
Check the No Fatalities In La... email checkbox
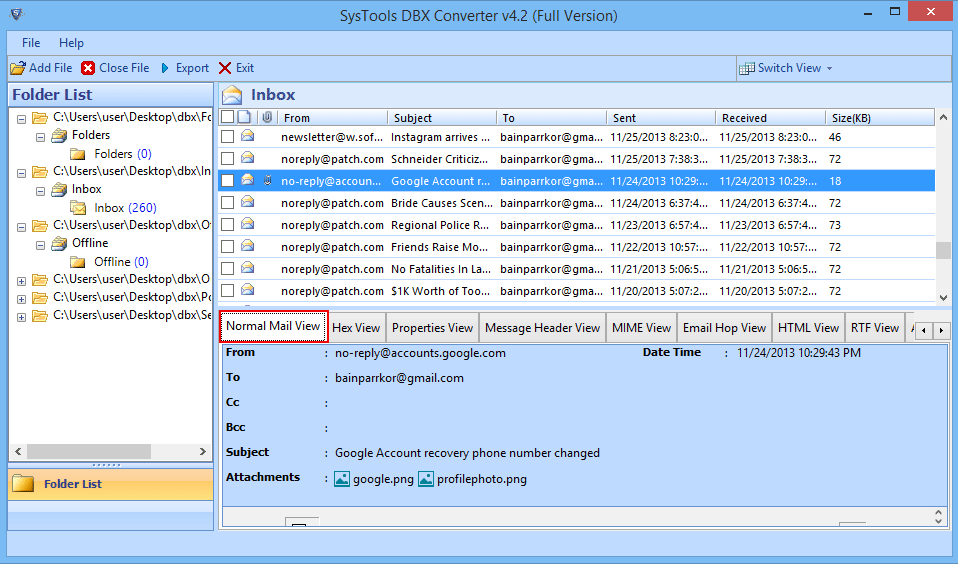tap(227, 269)
